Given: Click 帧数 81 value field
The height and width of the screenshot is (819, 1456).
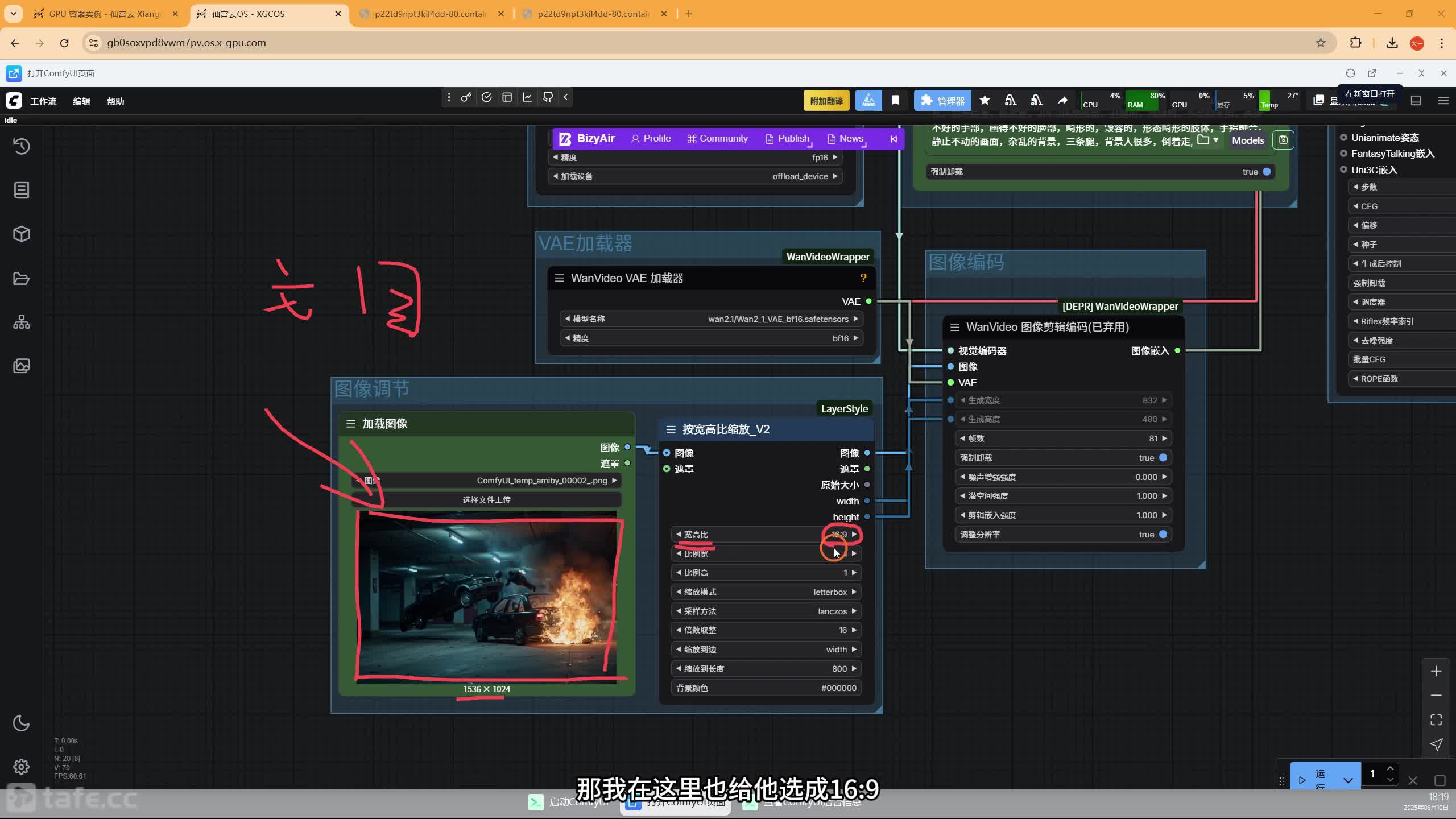Looking at the screenshot, I should coord(1063,439).
